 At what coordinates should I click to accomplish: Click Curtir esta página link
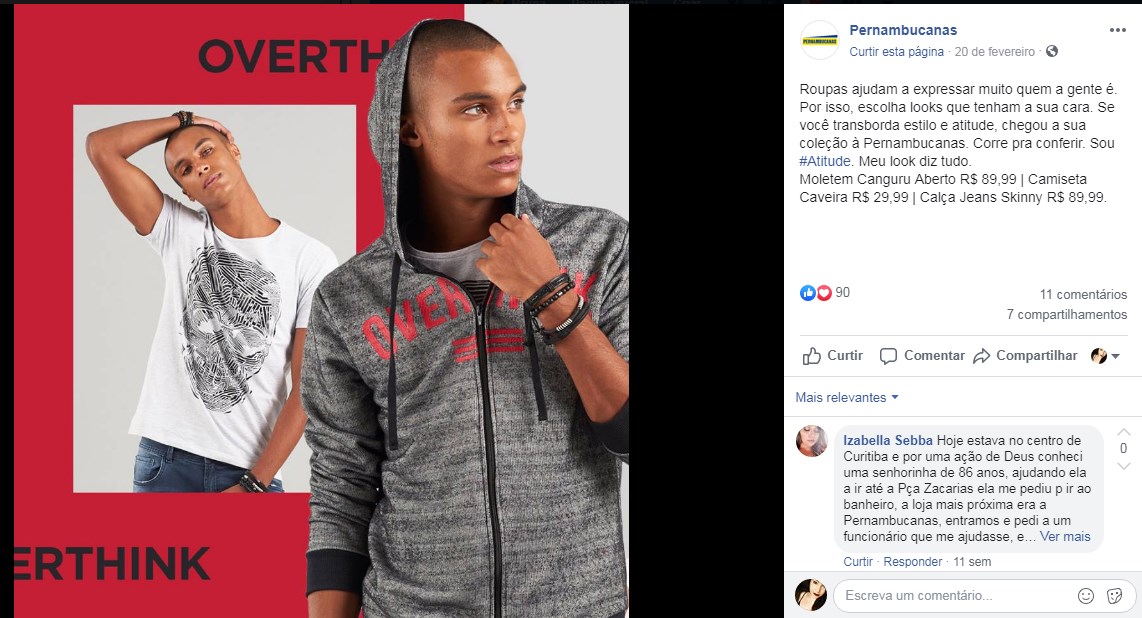[897, 52]
